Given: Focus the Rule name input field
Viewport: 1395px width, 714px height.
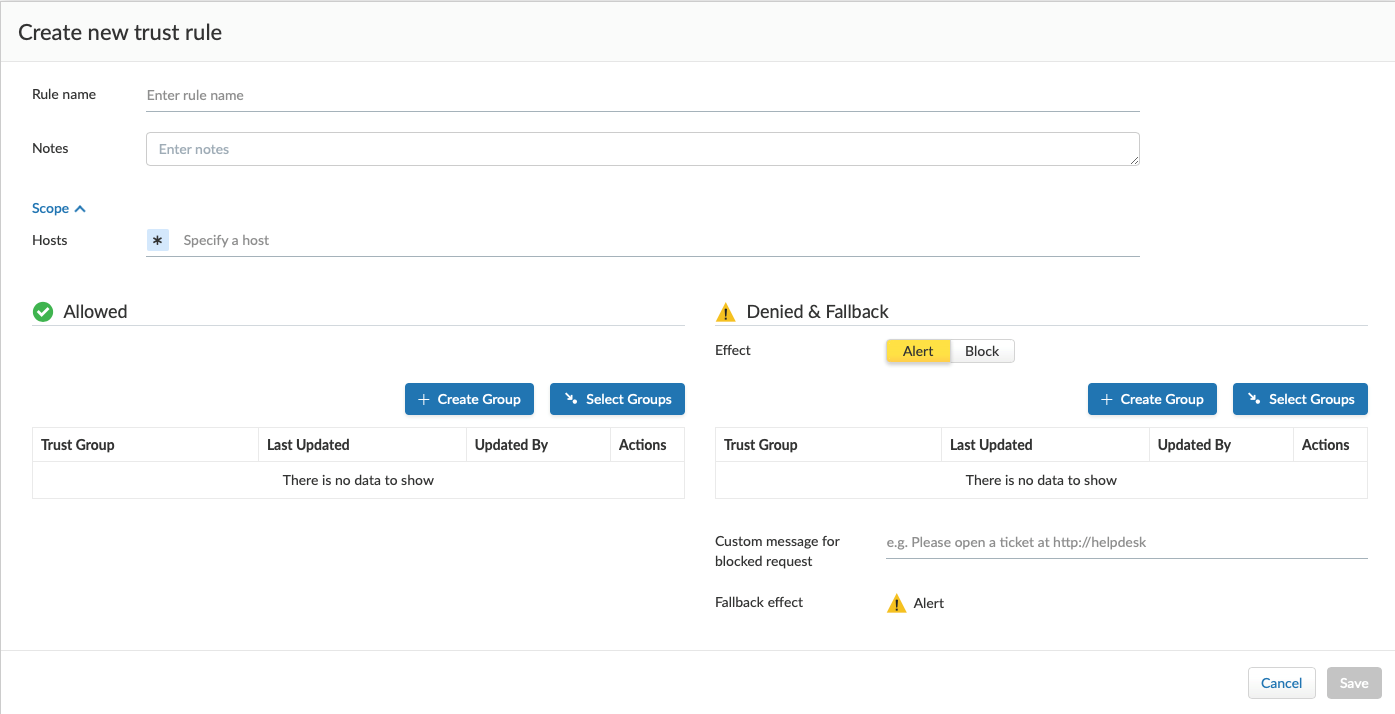Looking at the screenshot, I should click(642, 96).
